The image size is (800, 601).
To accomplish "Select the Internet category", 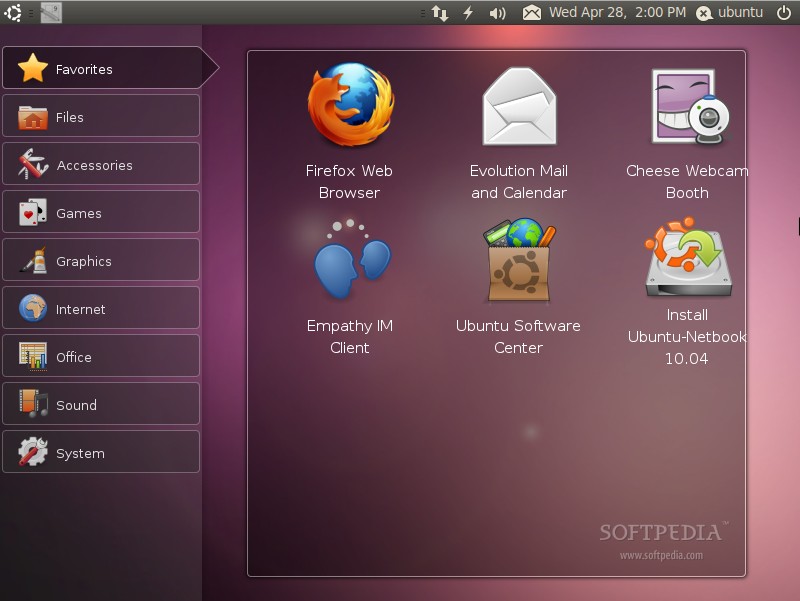I will (101, 308).
